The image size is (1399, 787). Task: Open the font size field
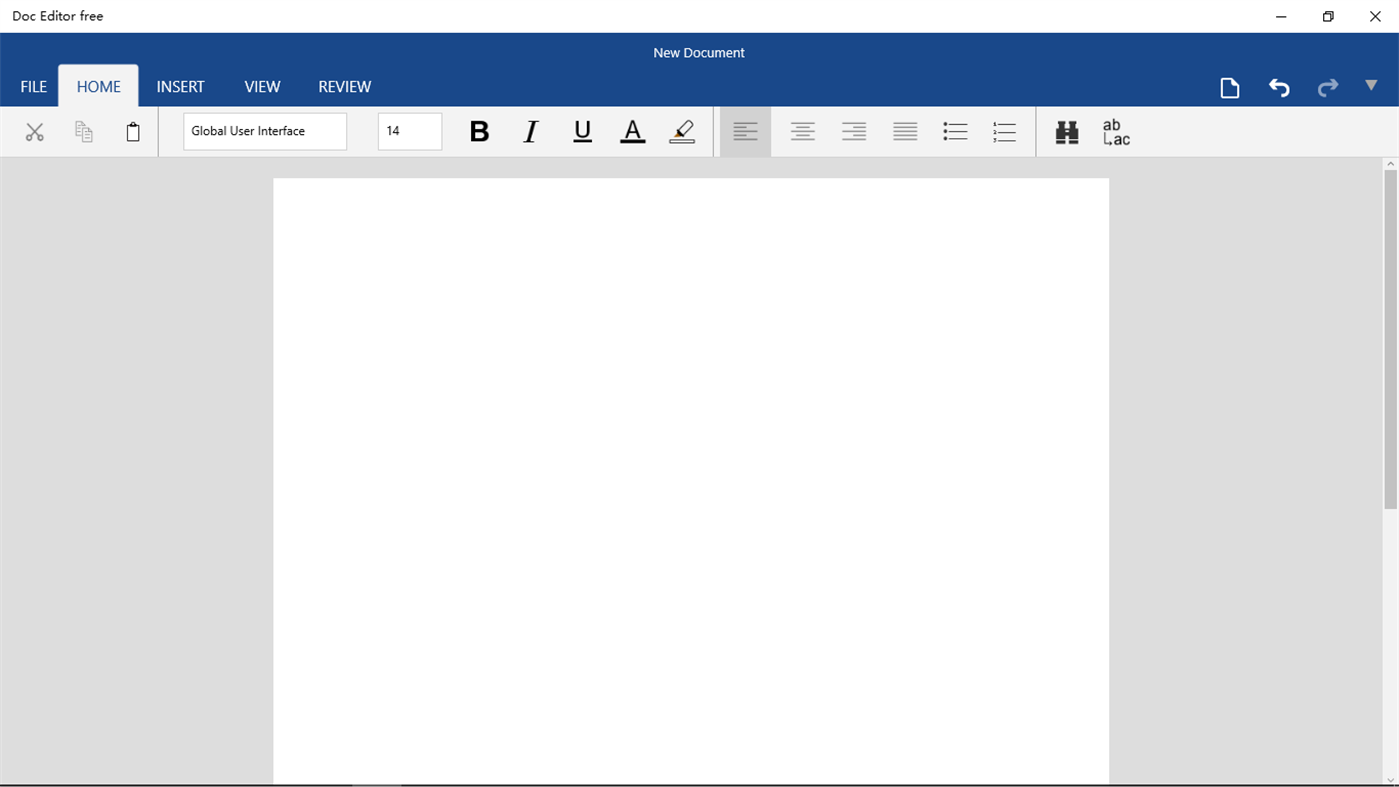point(409,131)
